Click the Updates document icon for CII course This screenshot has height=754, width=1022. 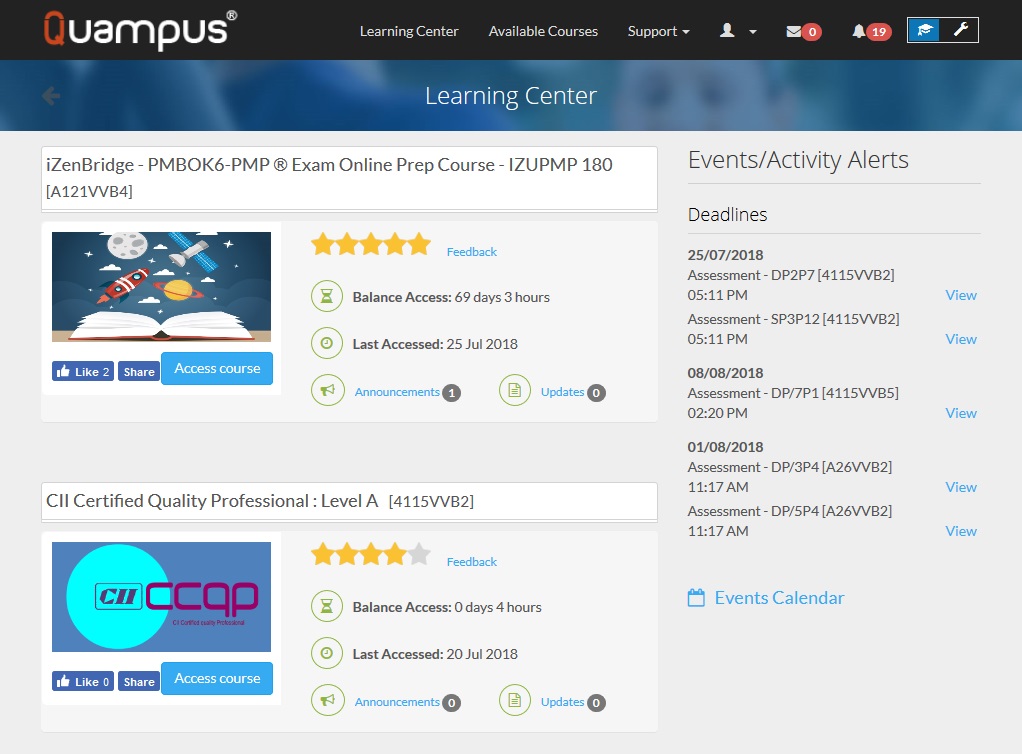click(x=514, y=701)
